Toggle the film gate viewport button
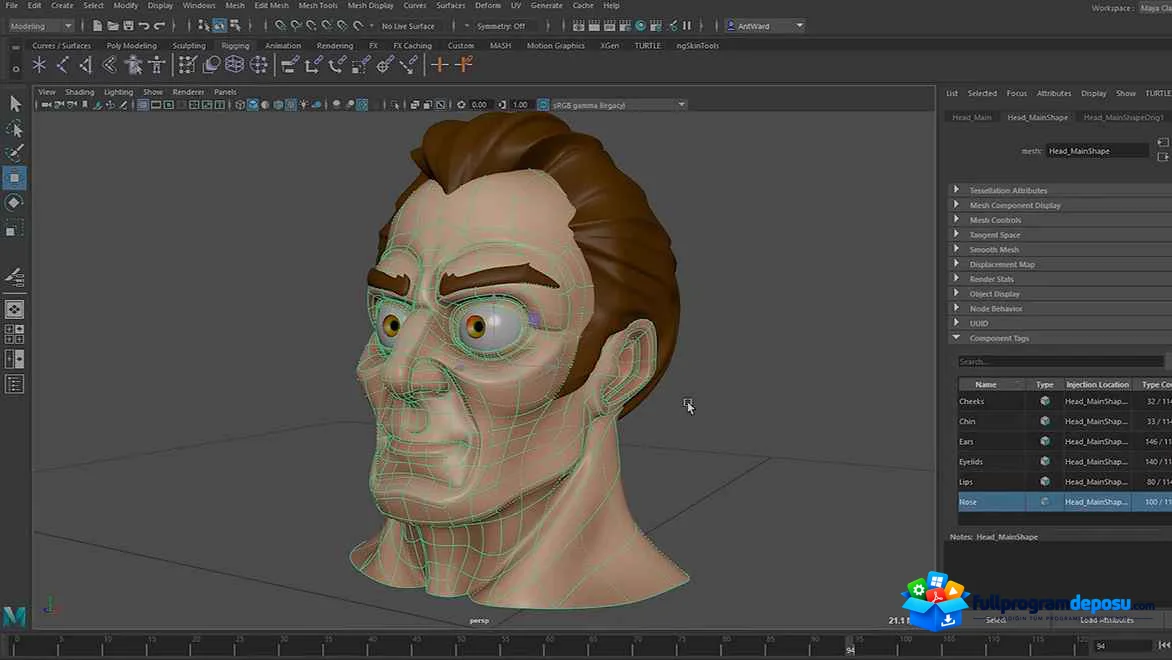The width and height of the screenshot is (1172, 660). [156, 105]
